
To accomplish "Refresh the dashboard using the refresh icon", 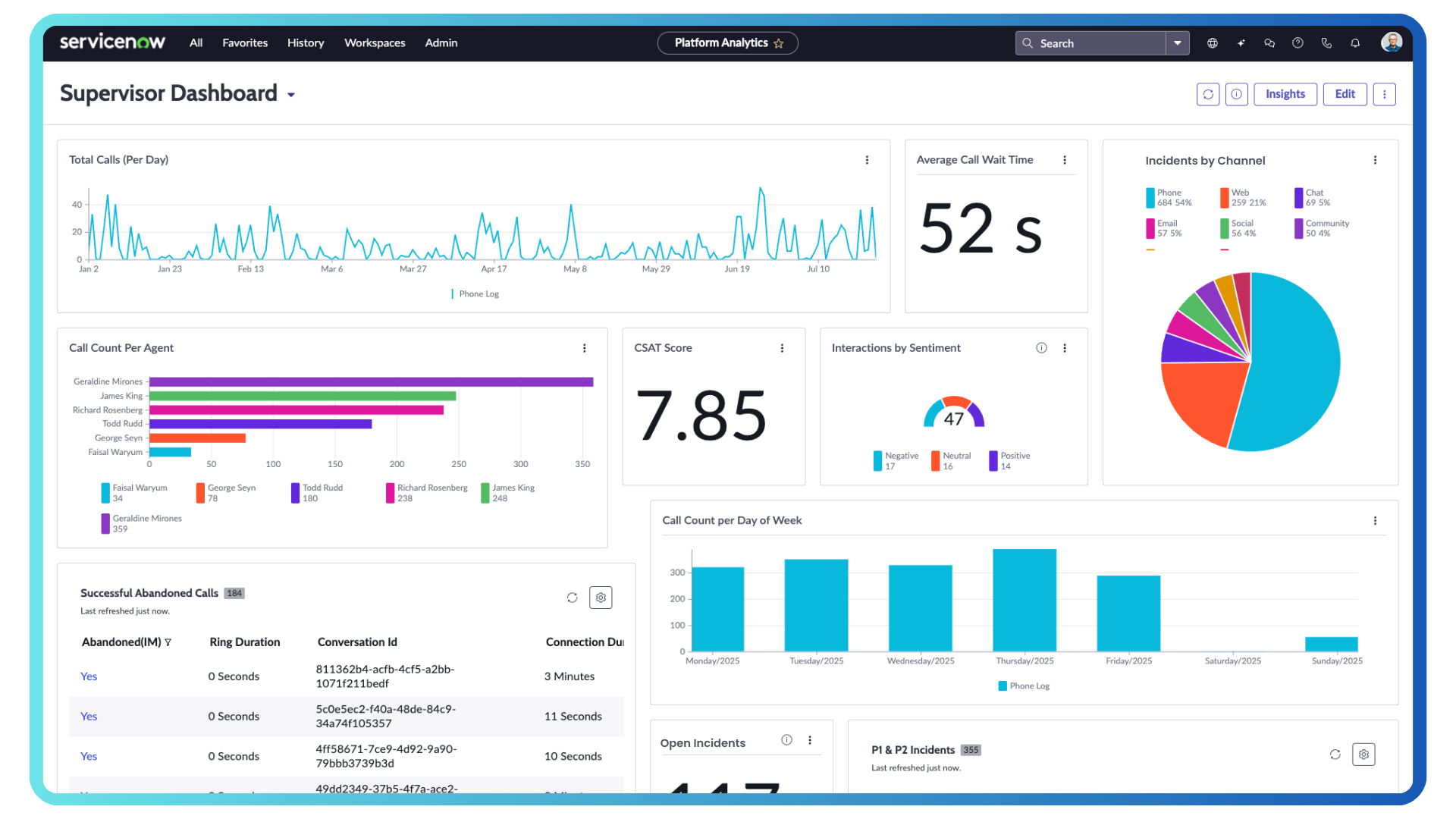I will coord(1208,94).
